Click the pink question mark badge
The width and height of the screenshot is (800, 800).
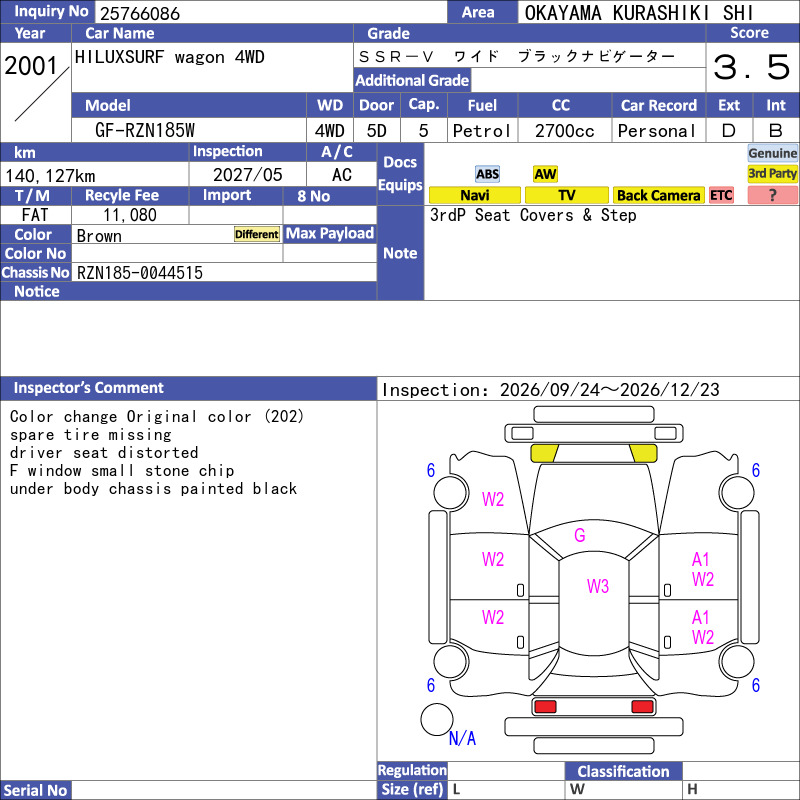(772, 195)
